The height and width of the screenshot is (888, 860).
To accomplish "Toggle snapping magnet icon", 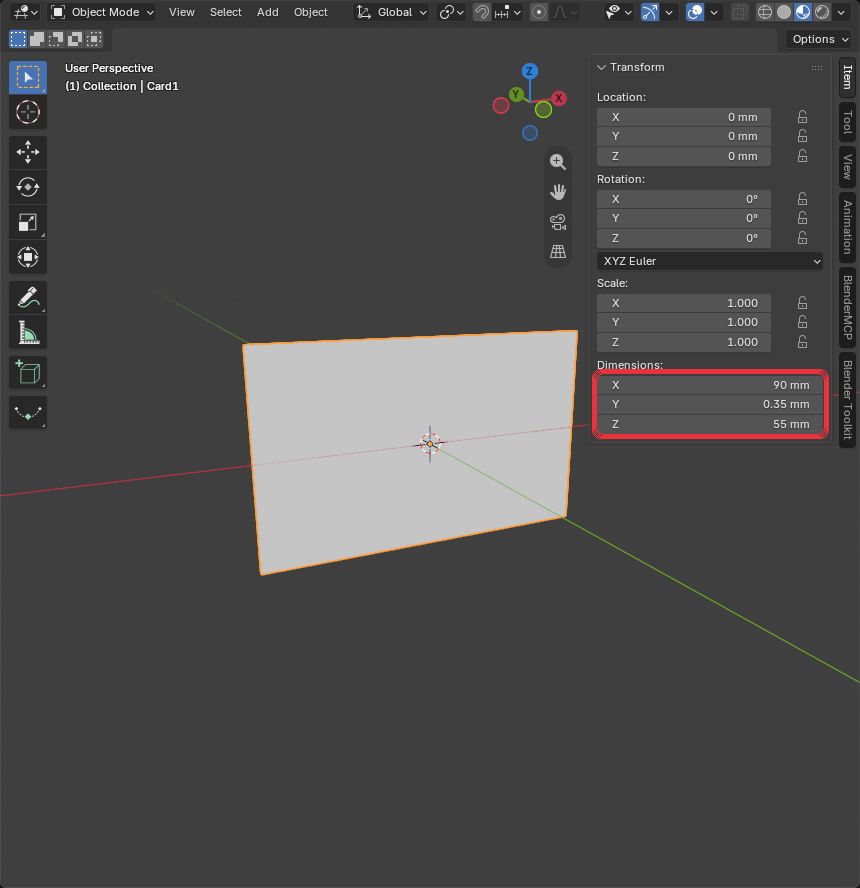I will pyautogui.click(x=482, y=12).
